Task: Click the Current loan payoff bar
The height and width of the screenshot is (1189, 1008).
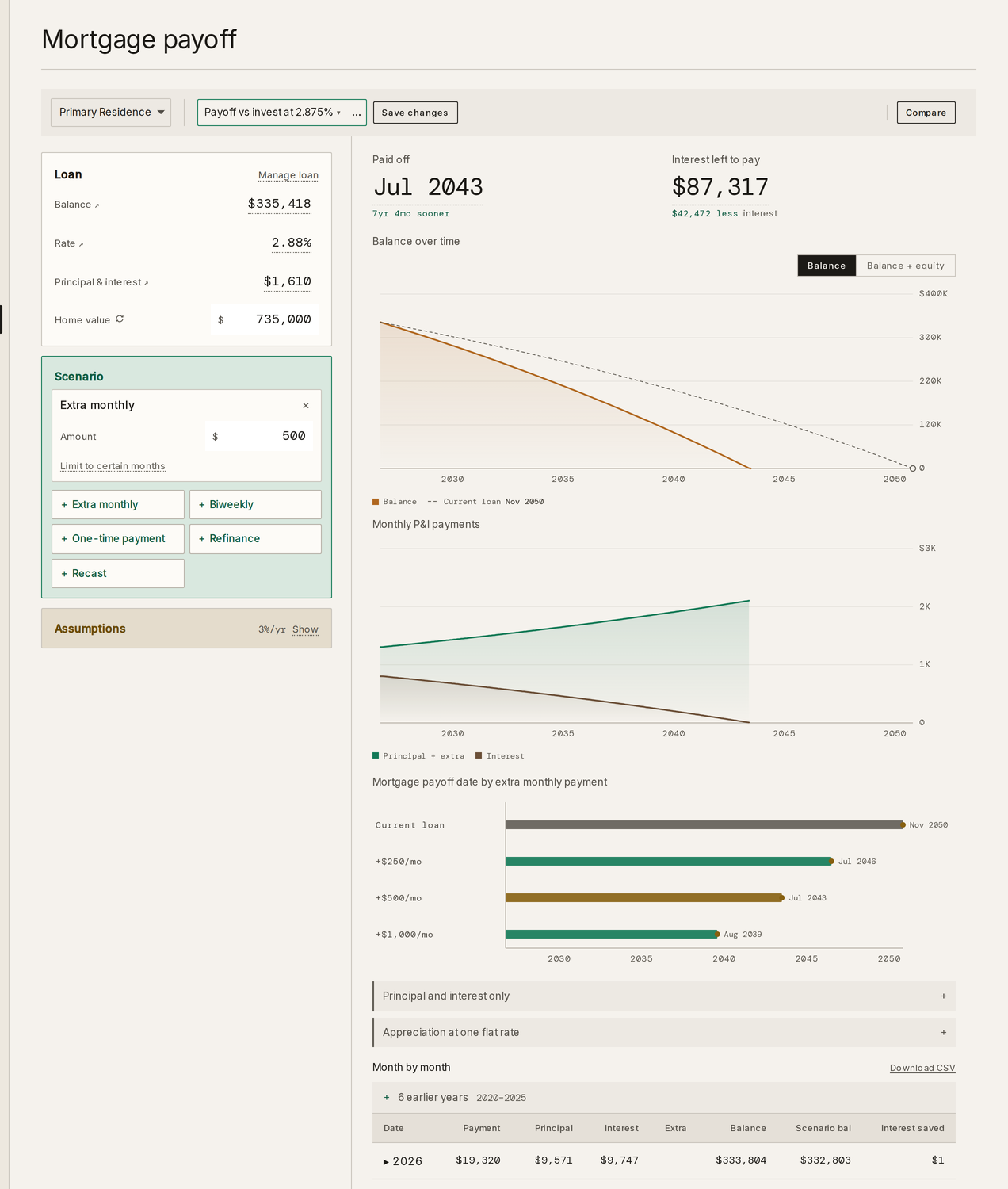Action: [x=704, y=825]
